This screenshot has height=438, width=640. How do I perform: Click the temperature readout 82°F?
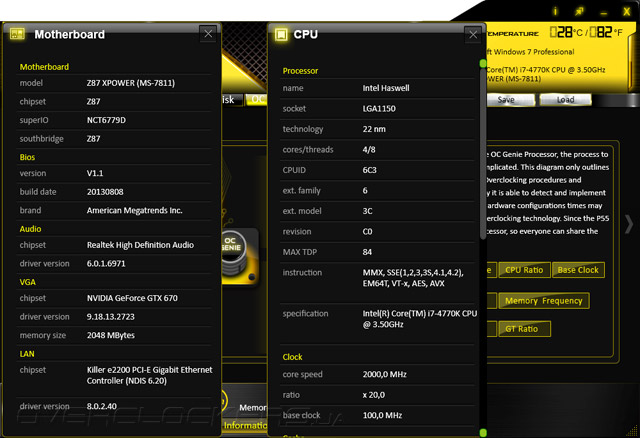(606, 32)
